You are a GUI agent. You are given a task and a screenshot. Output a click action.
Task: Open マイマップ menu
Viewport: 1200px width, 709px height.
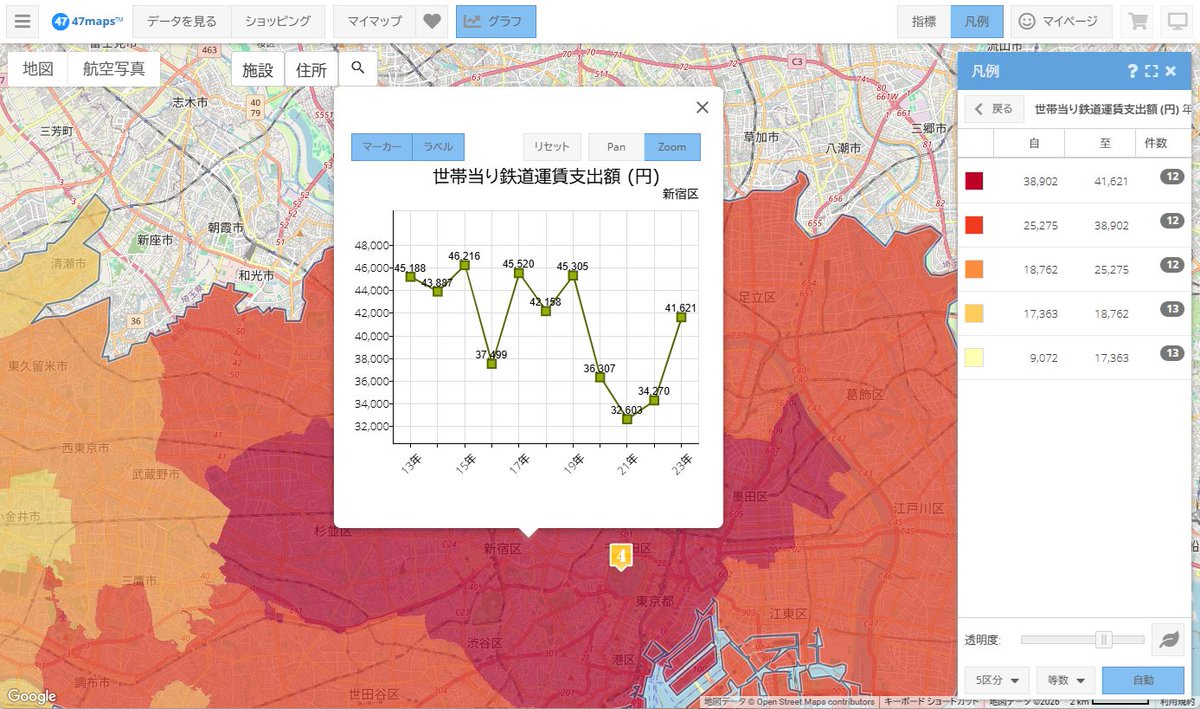(x=375, y=21)
